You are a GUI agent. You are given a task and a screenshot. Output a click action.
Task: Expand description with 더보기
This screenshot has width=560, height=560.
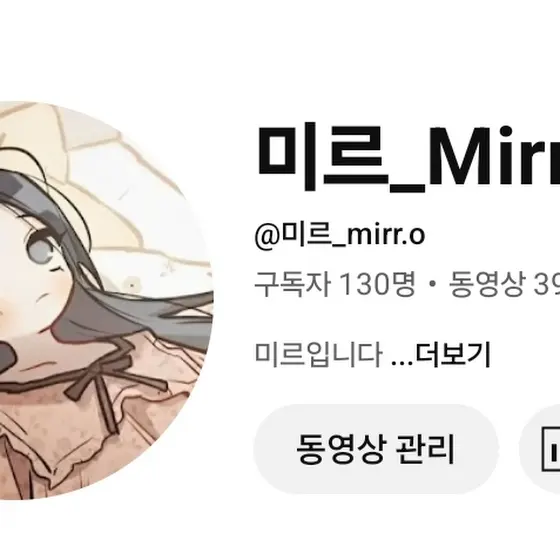[x=453, y=354]
